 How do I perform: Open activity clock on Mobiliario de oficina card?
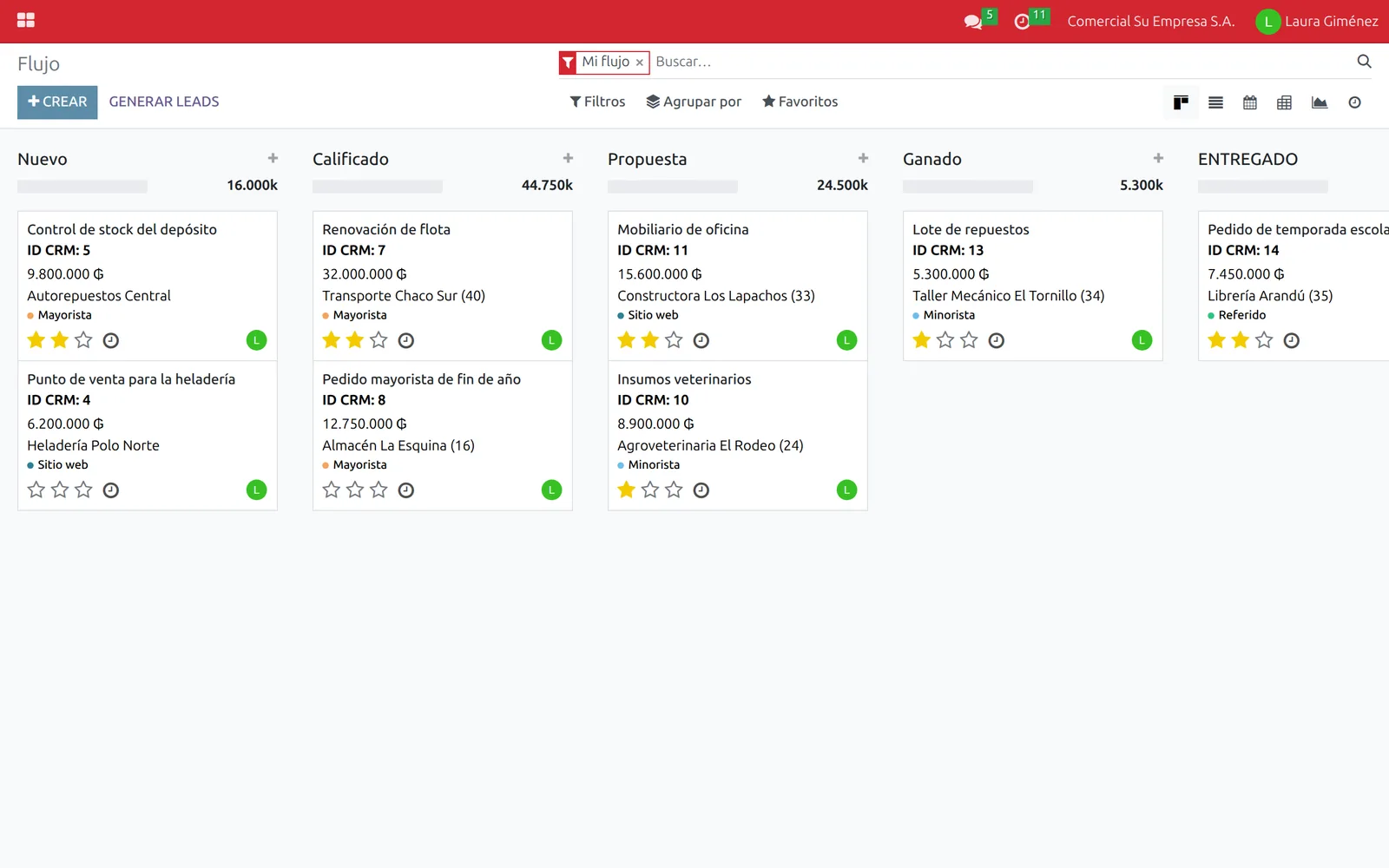701,340
